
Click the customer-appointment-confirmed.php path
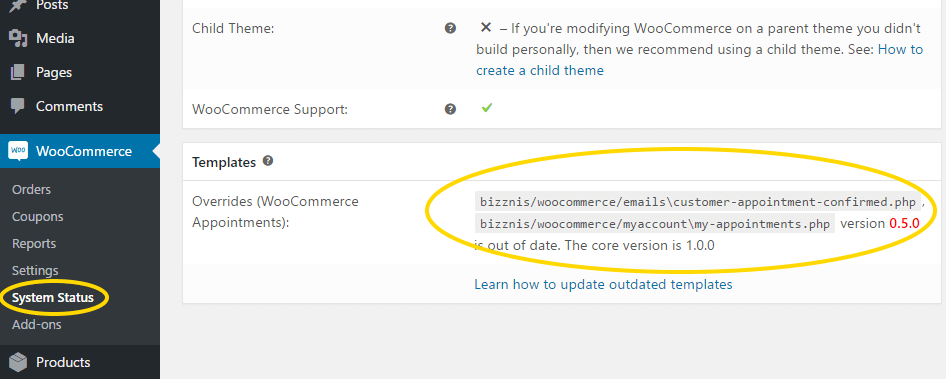[x=698, y=202]
